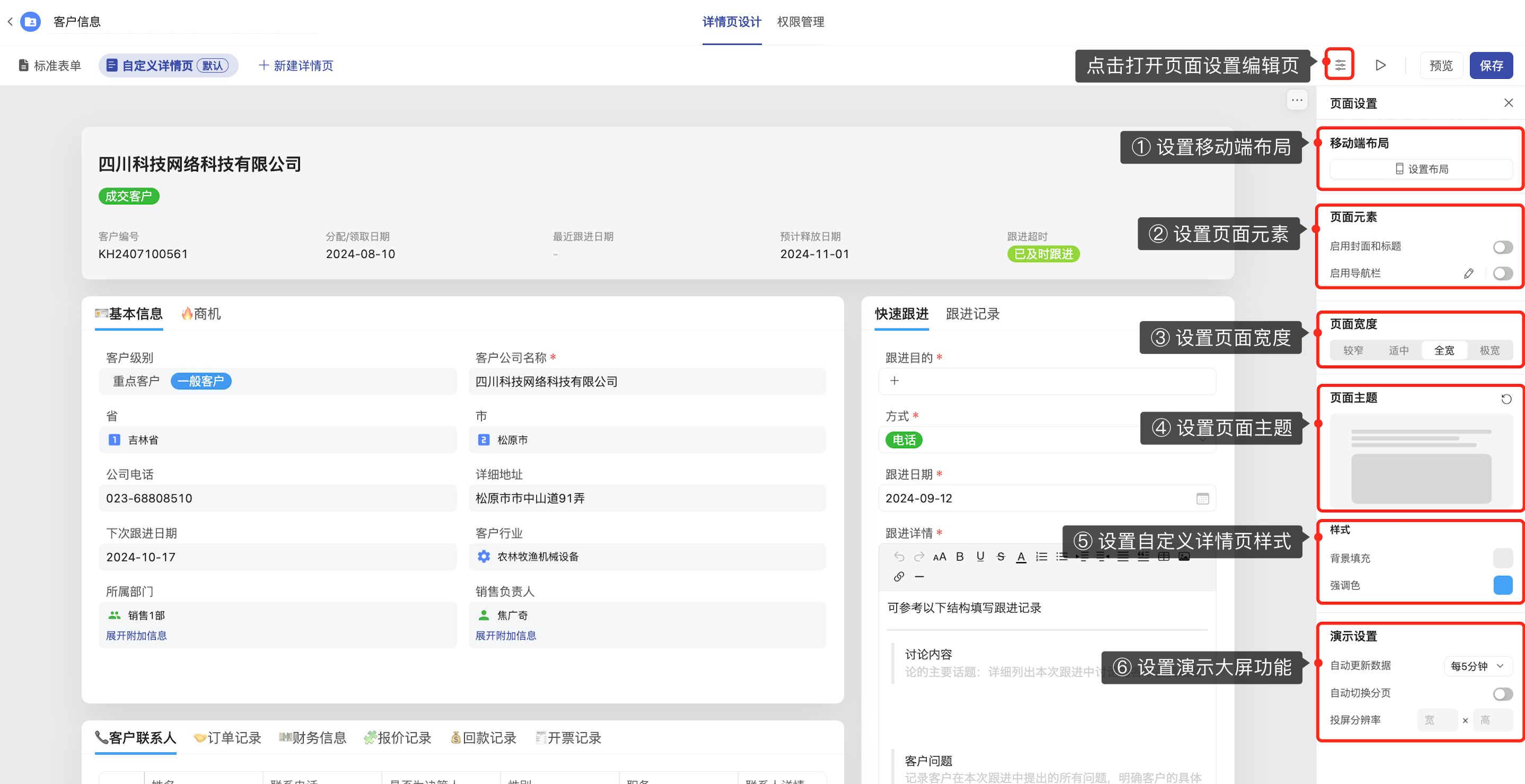Image resolution: width=1525 pixels, height=784 pixels.
Task: Select 一般客户 customer level tag
Action: click(x=201, y=381)
